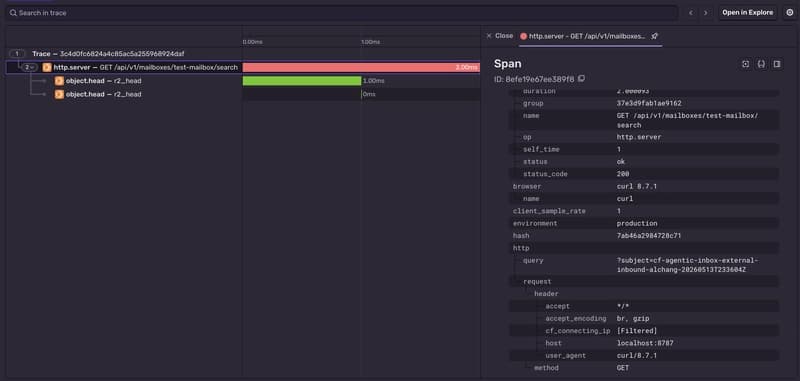Select the second object.head r2_head span
The image size is (800, 381).
(104, 94)
